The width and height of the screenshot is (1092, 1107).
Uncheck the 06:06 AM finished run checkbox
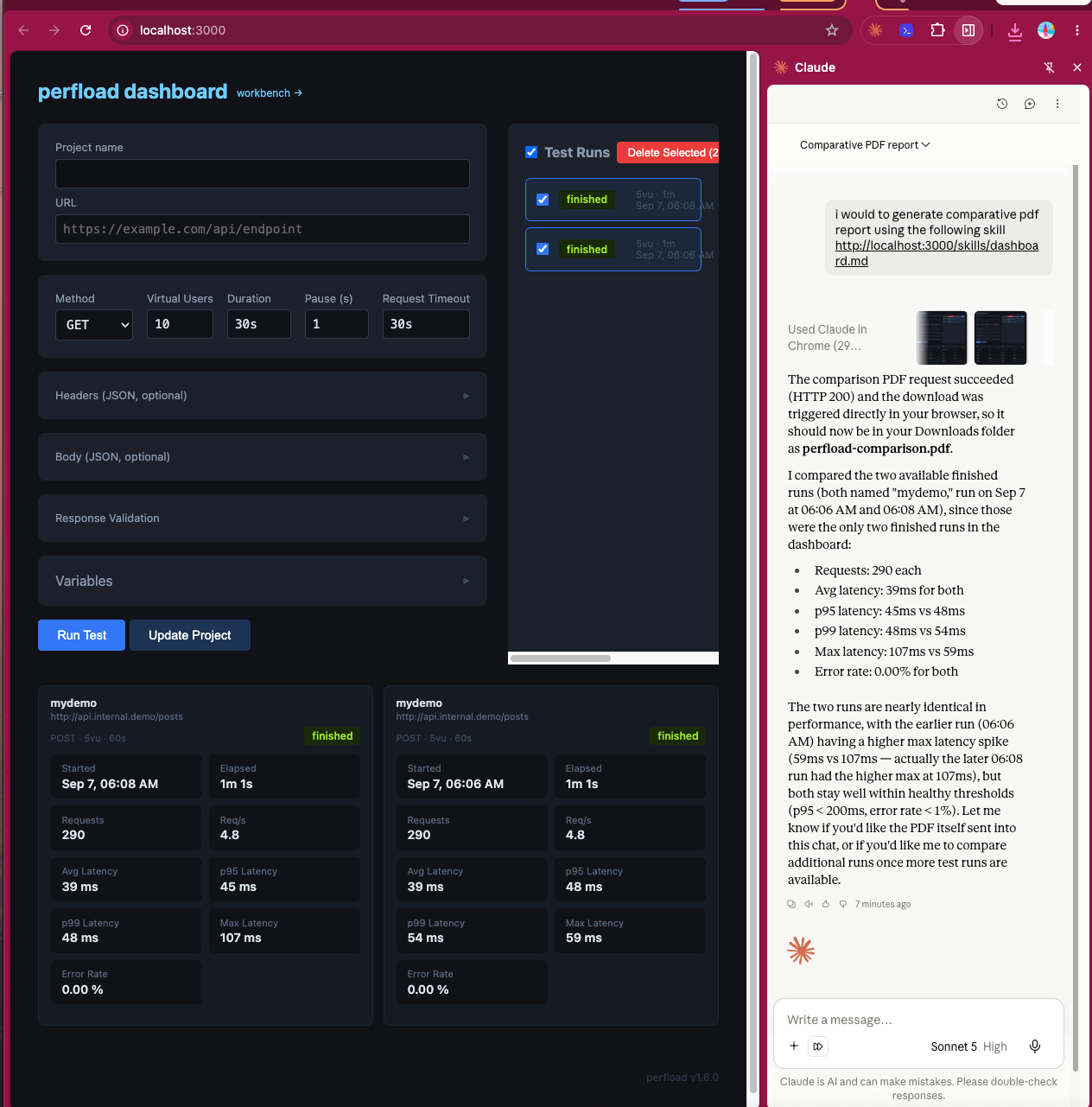(543, 249)
